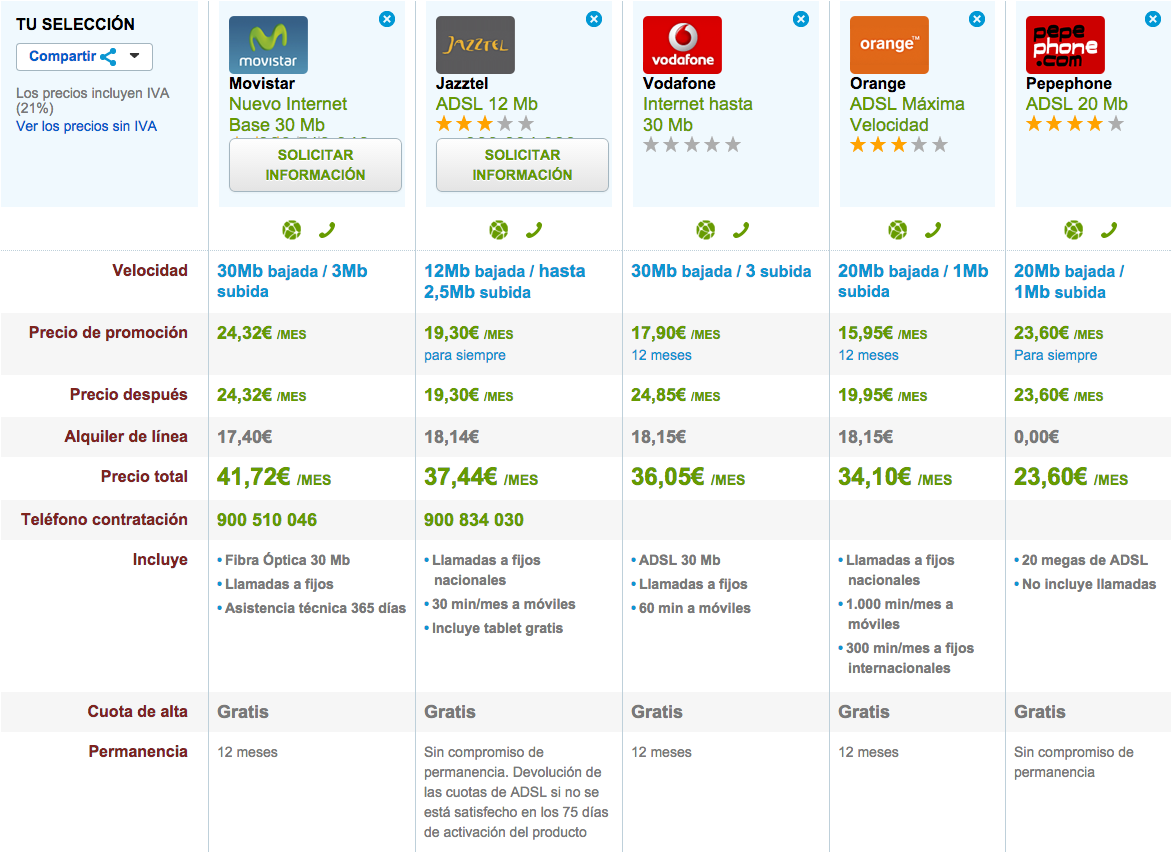The image size is (1174, 852).
Task: Click 'No incluye llamadas' under Pepephone
Action: [1089, 584]
